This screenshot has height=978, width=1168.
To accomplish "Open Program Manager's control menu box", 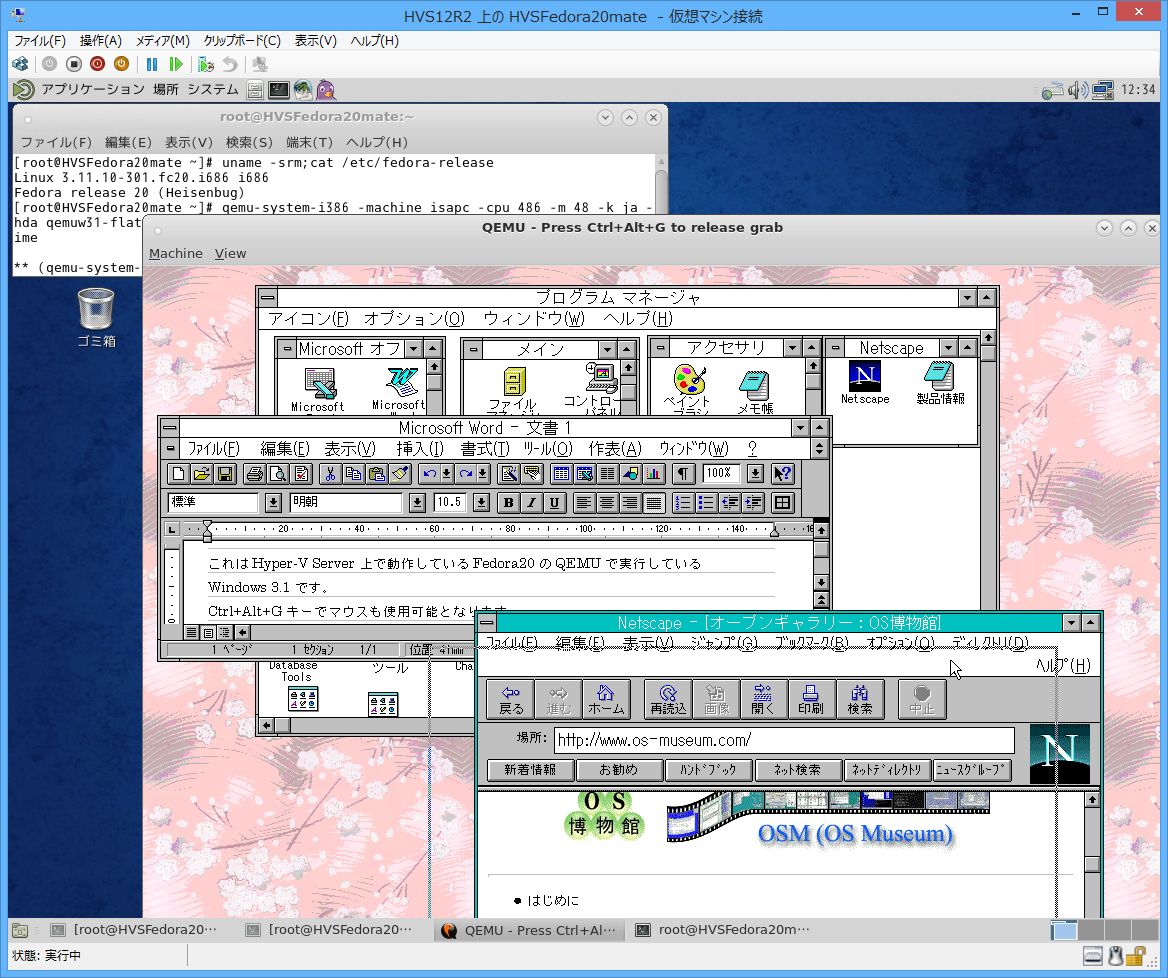I will coord(267,298).
